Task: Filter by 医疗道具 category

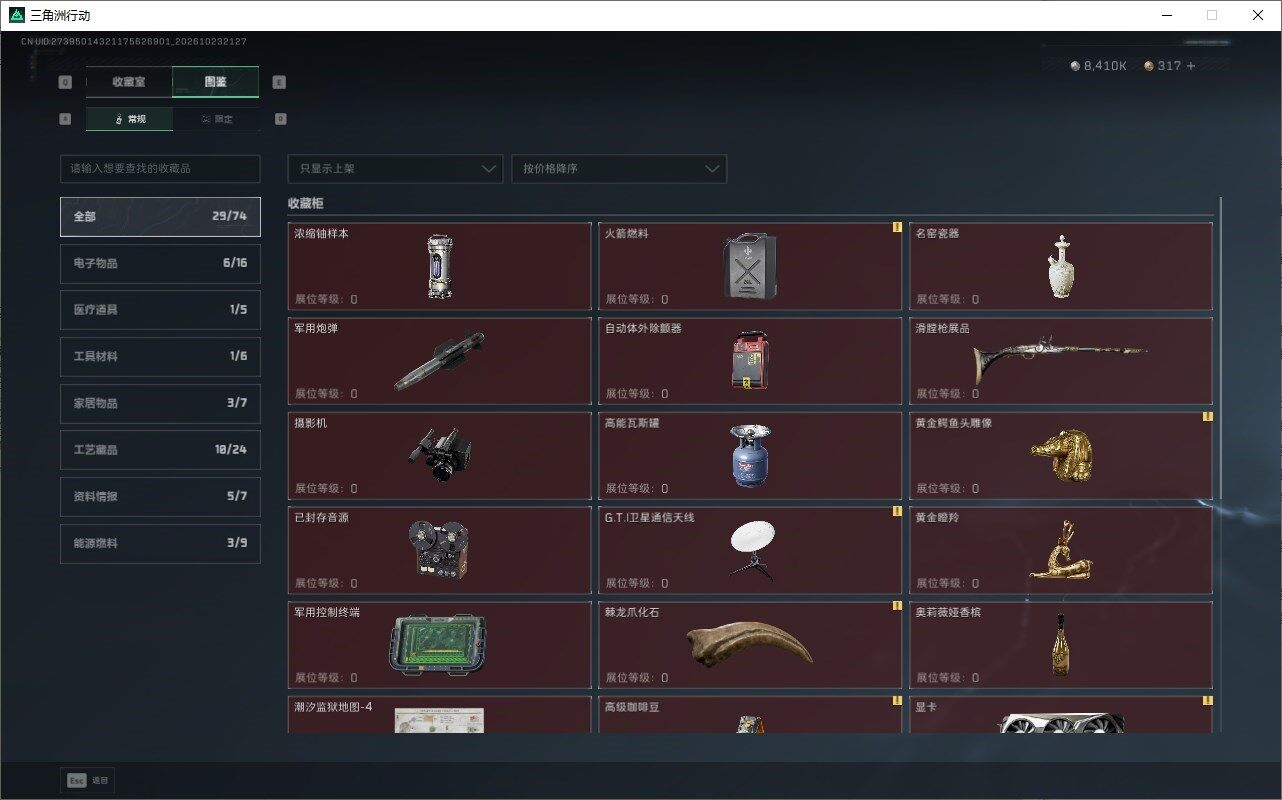Action: (160, 310)
